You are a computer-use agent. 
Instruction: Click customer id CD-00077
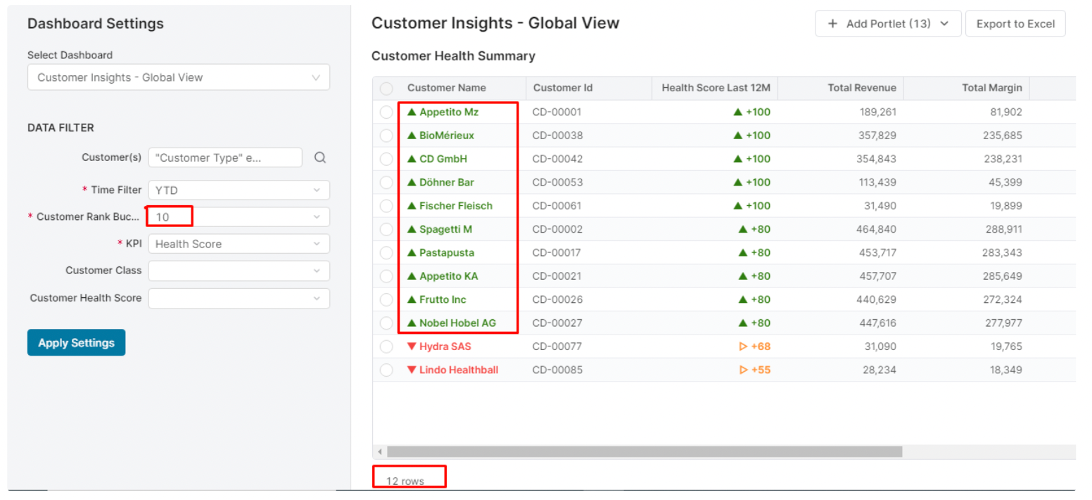557,347
